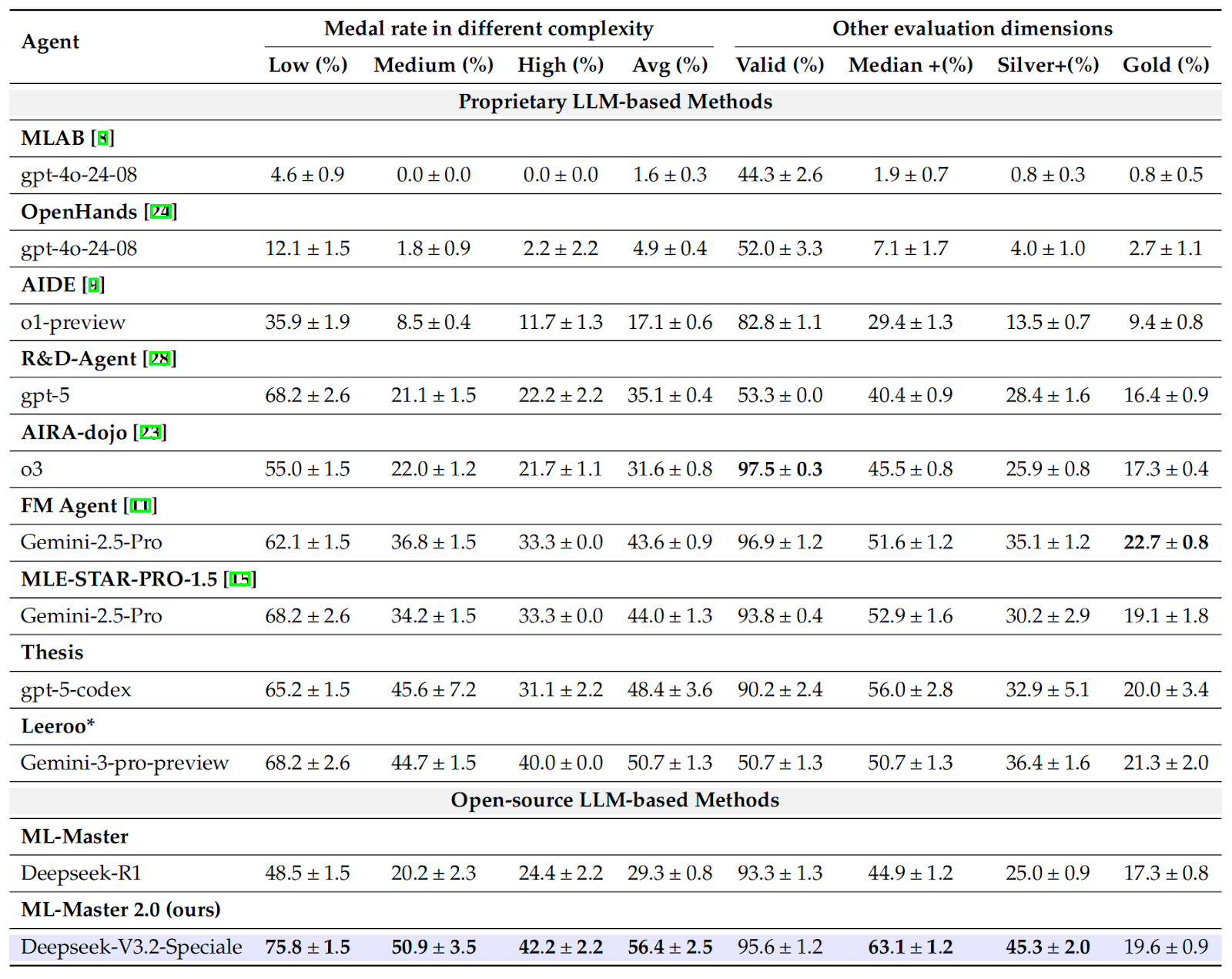
Task: Click the FM Agent citation reference
Action: [x=140, y=506]
